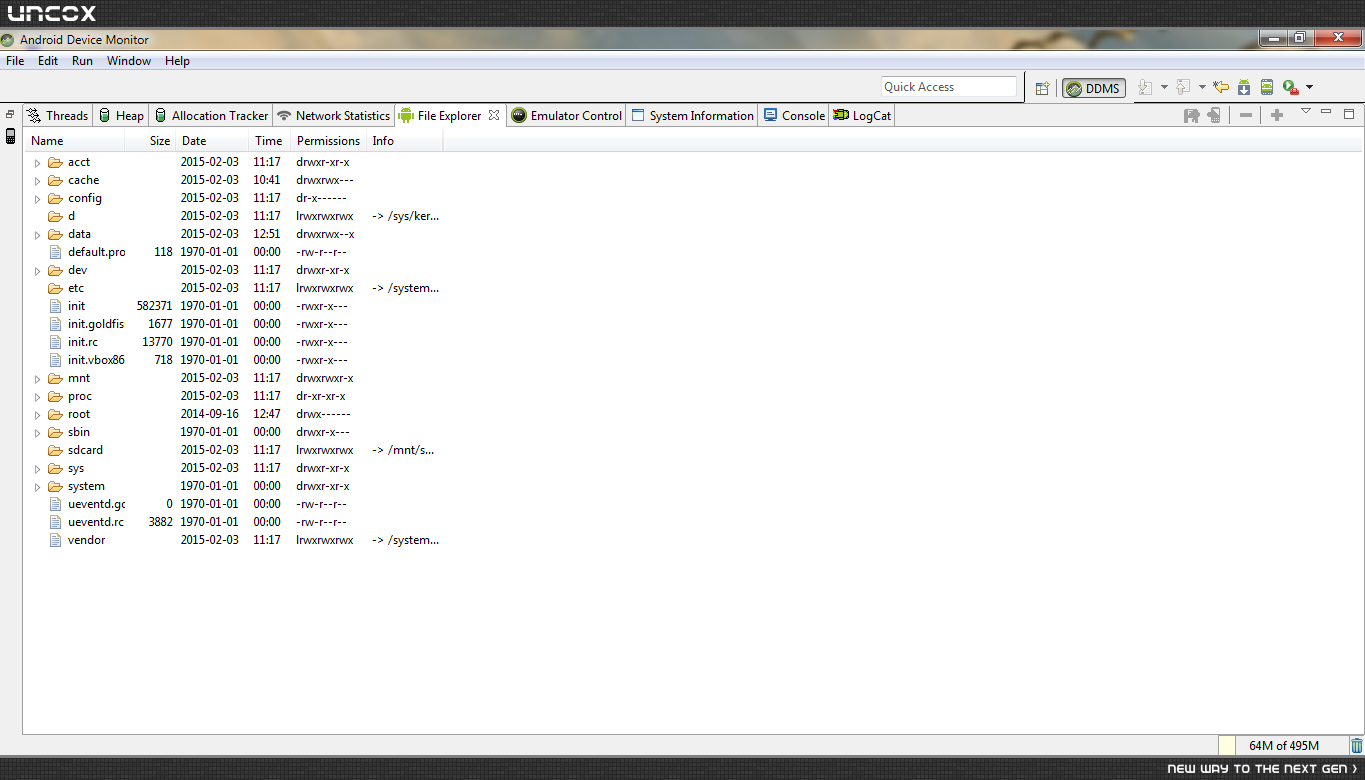The image size is (1365, 780).
Task: Click the folder icon of the cache row
Action: [x=56, y=180]
